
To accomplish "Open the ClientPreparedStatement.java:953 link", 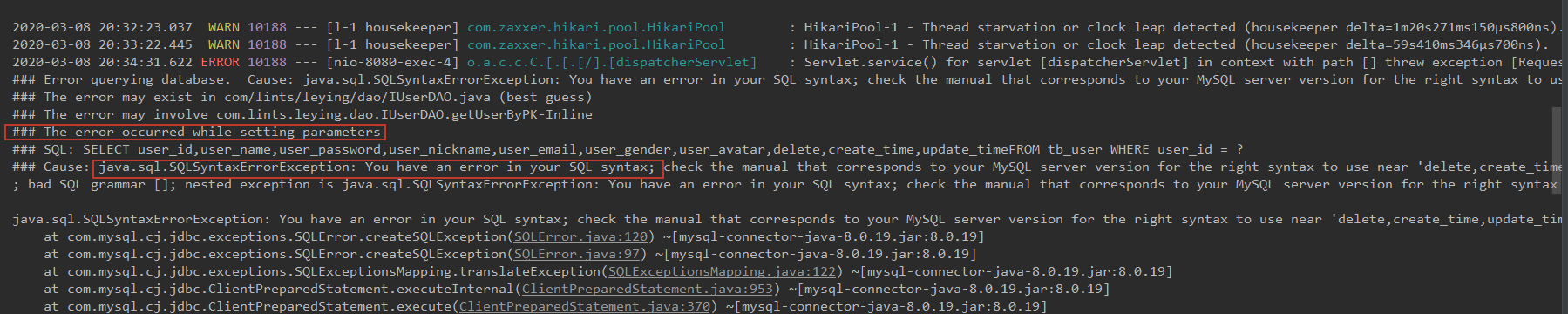I will point(647,289).
